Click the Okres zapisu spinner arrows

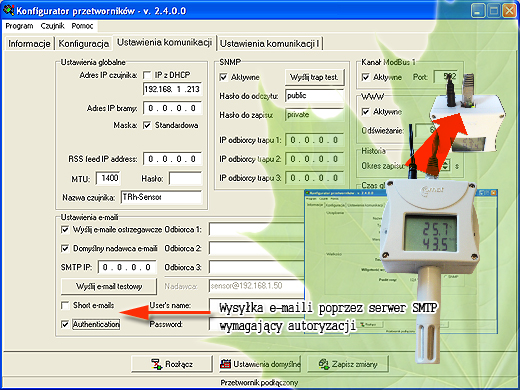click(x=446, y=165)
